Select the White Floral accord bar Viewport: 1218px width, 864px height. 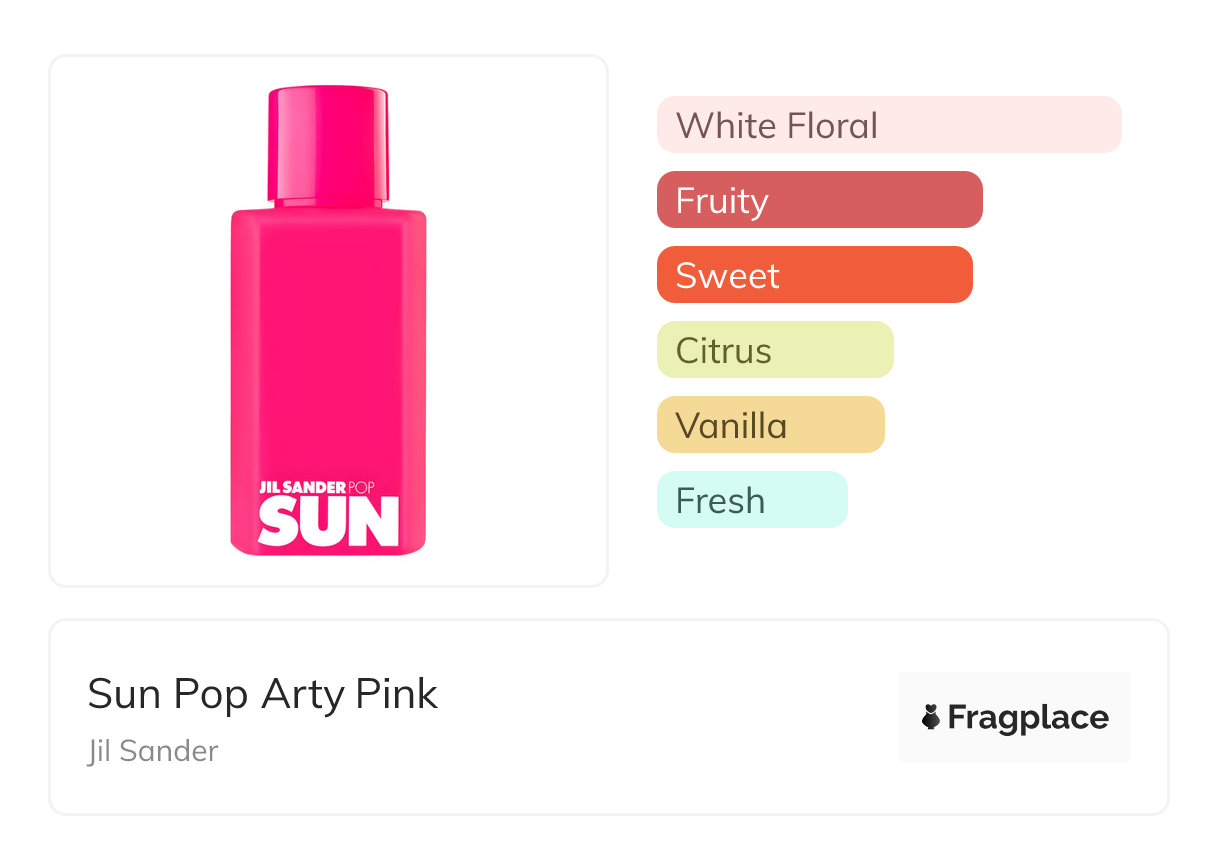click(889, 125)
